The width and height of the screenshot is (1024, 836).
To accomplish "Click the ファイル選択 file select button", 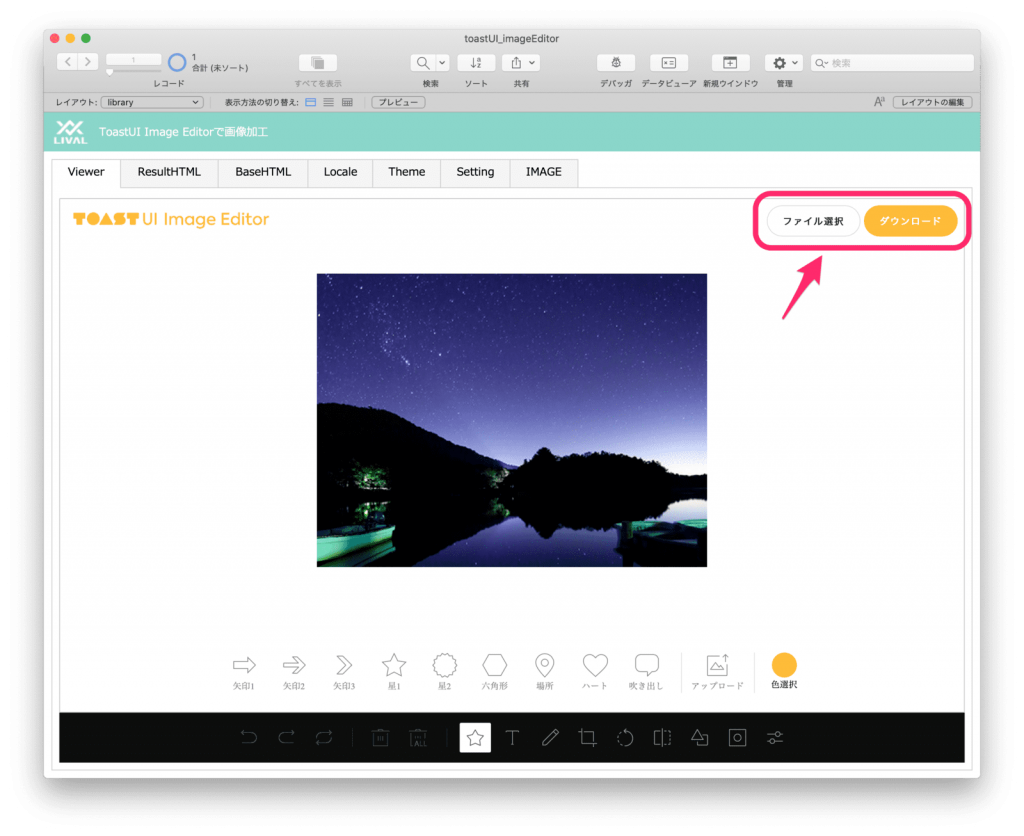I will 812,220.
